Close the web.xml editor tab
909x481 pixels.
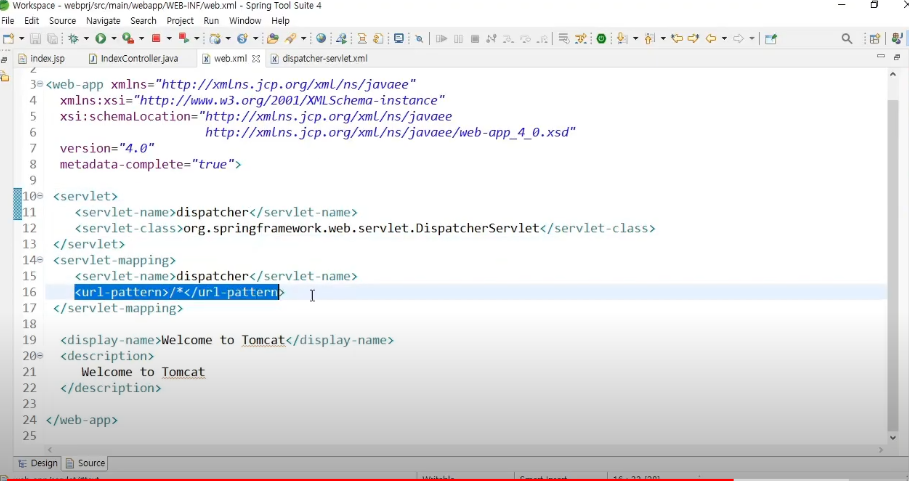click(256, 59)
